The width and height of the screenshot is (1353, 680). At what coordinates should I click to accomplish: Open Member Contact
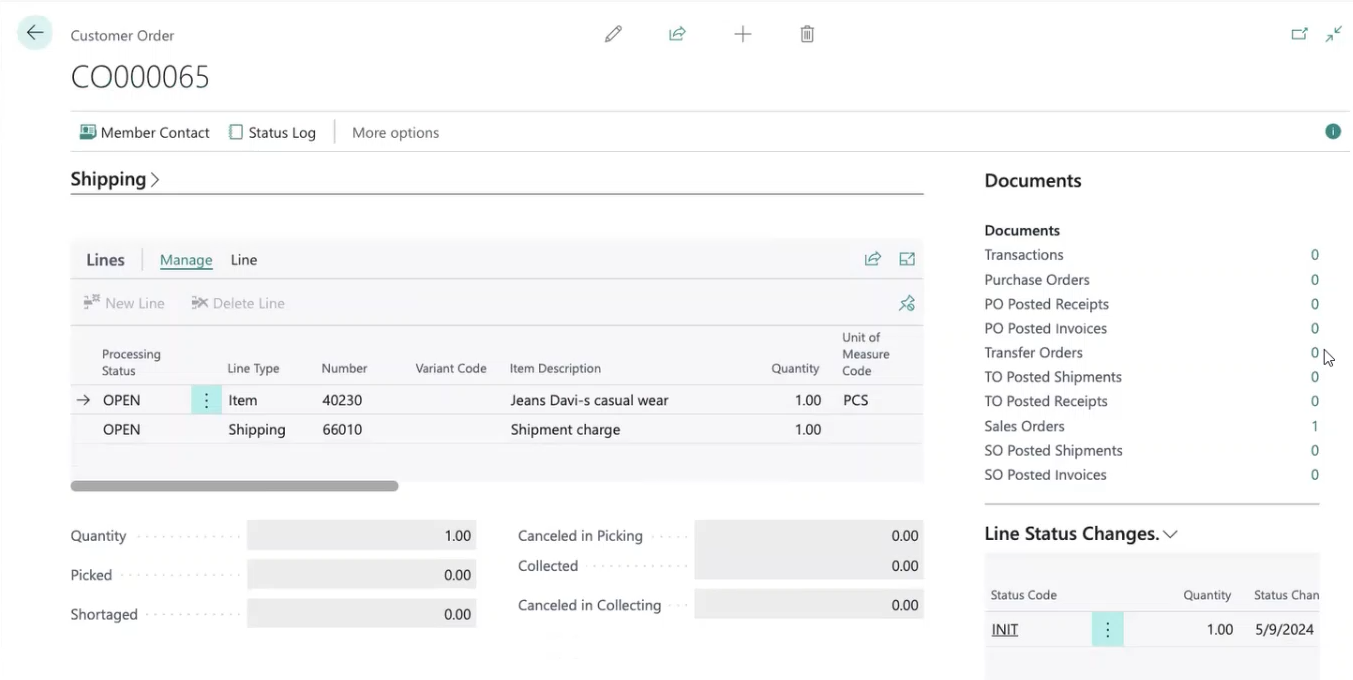(145, 132)
